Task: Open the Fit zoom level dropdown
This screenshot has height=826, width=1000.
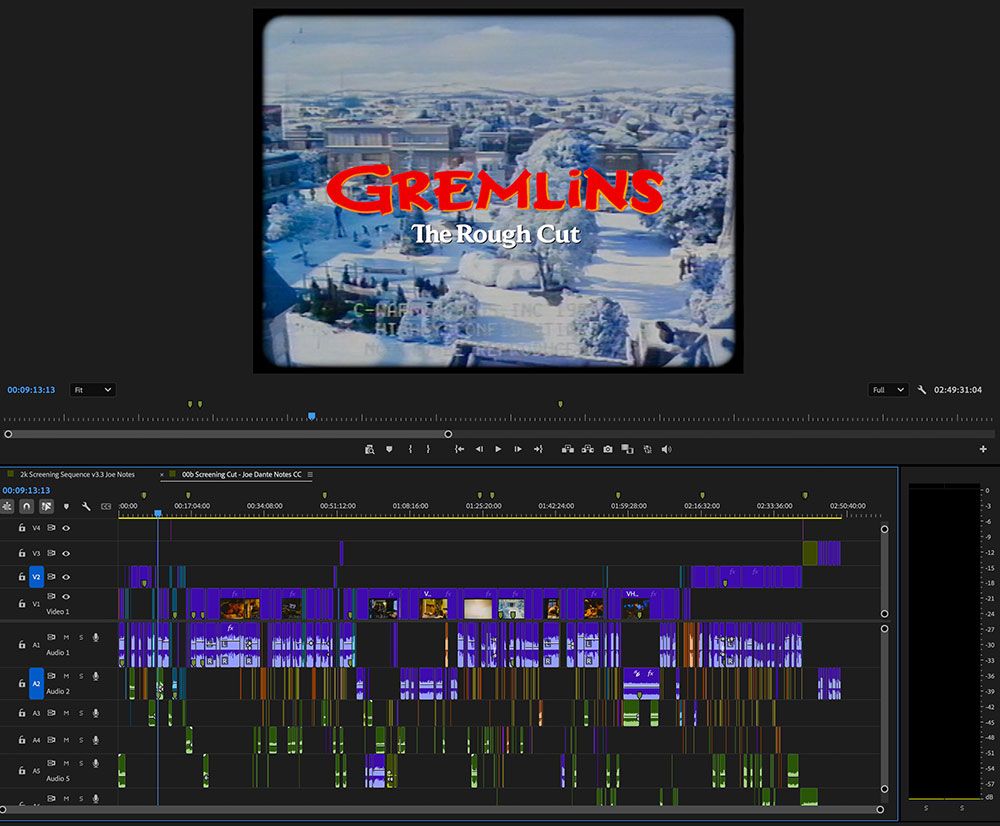Action: point(92,390)
